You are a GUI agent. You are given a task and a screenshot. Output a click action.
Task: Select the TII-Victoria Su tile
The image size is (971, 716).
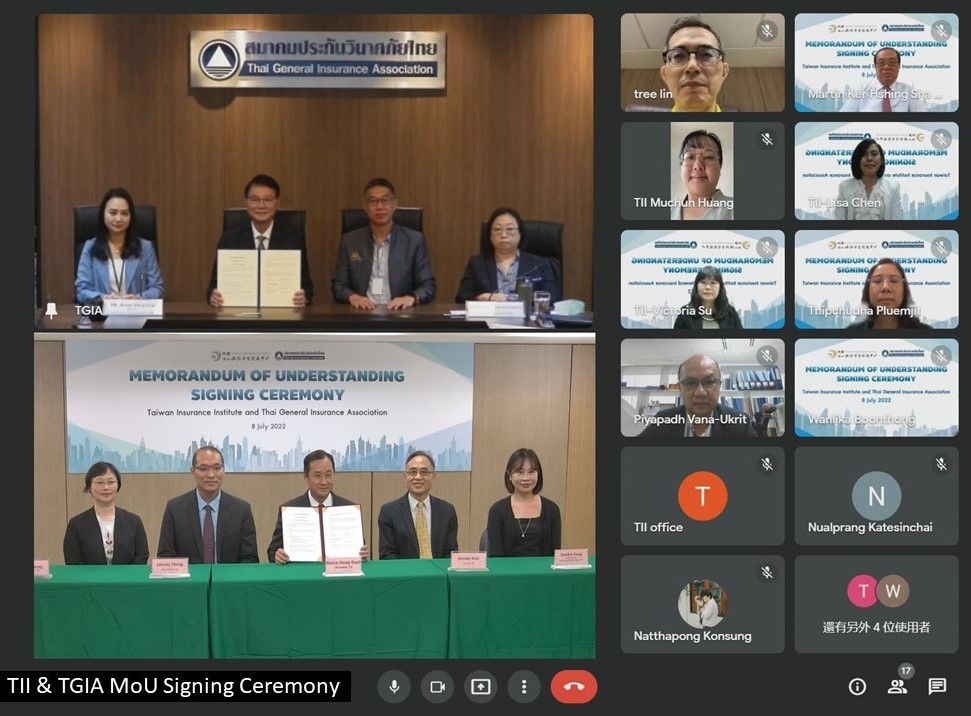pos(702,279)
